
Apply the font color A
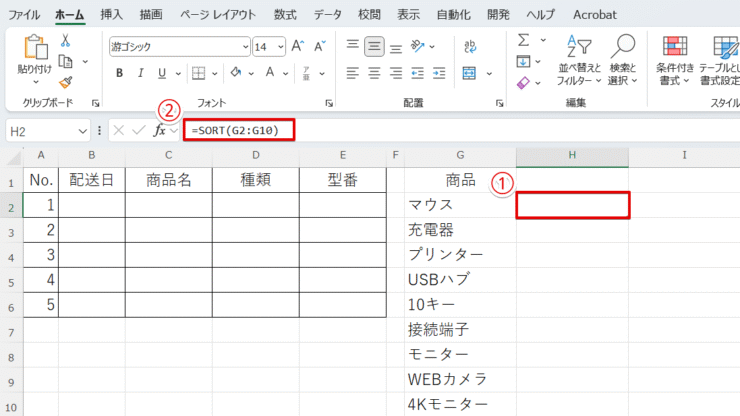pyautogui.click(x=269, y=73)
